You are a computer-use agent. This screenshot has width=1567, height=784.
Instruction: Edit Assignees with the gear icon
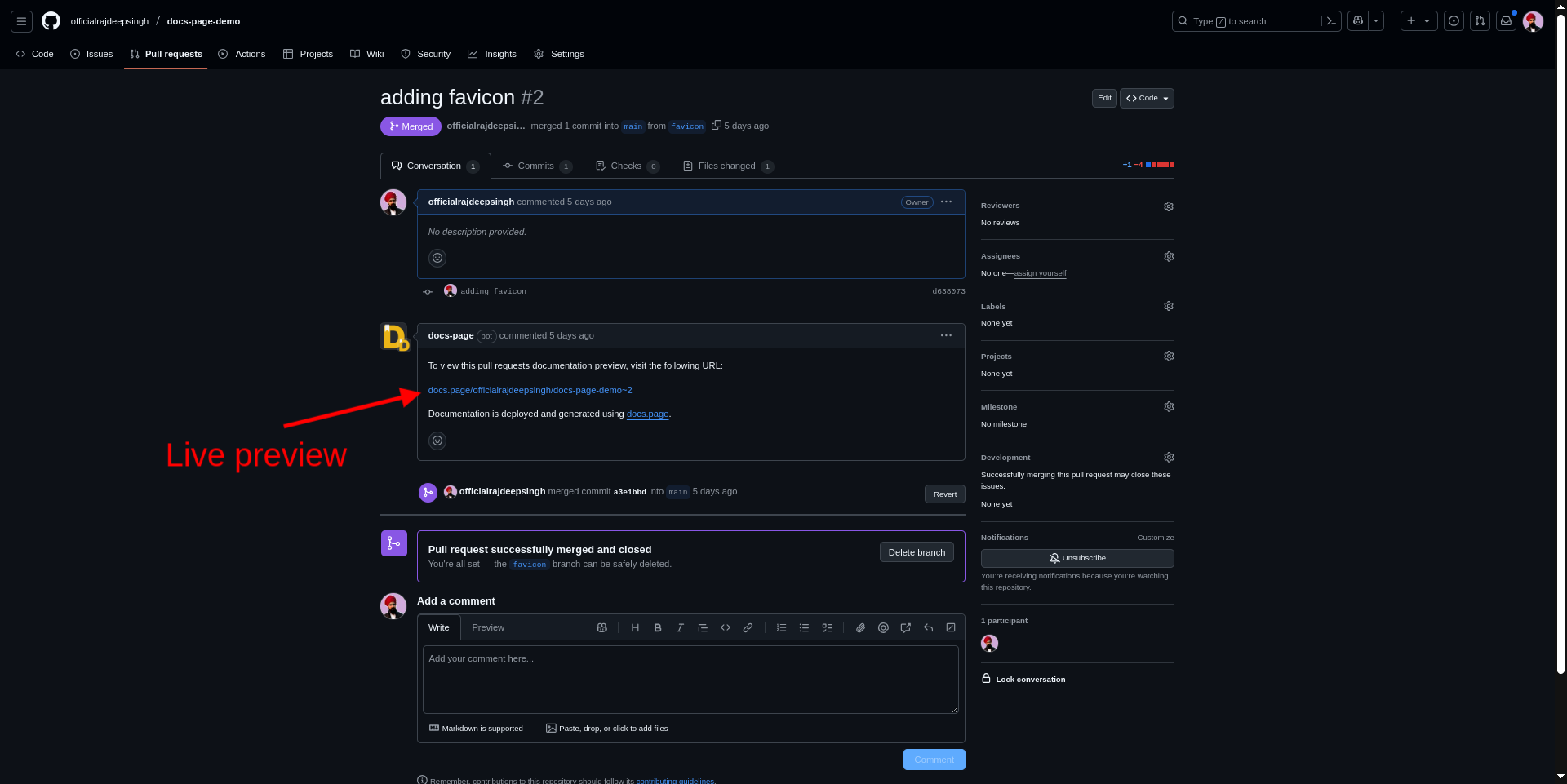1169,256
